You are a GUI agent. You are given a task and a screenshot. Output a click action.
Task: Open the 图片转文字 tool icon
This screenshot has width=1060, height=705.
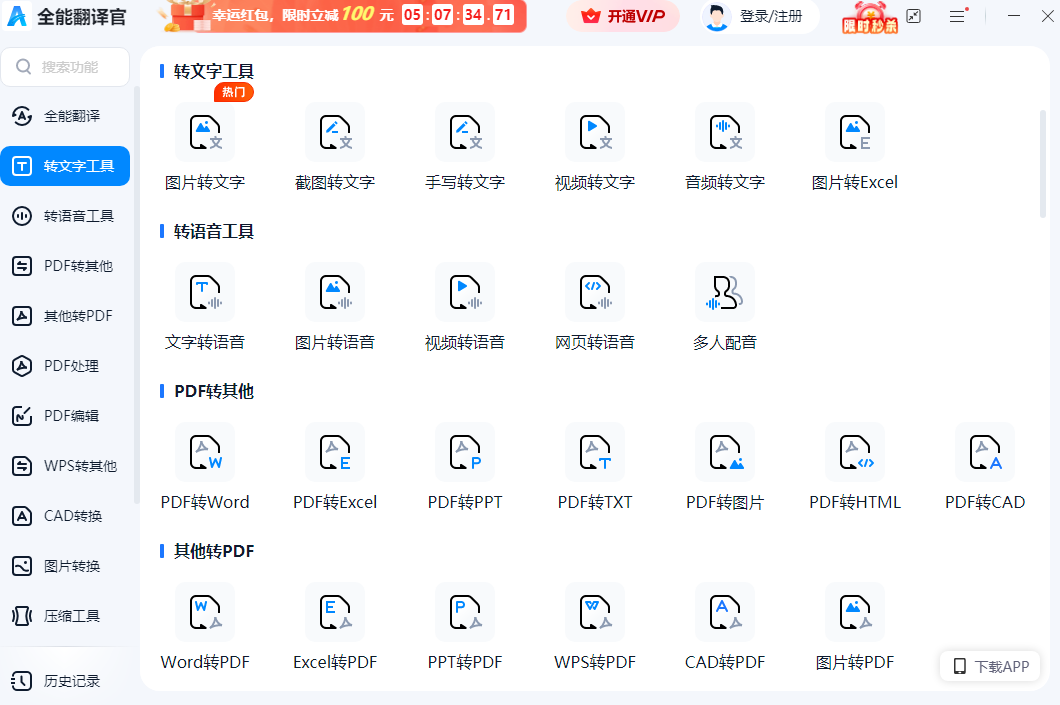[205, 133]
